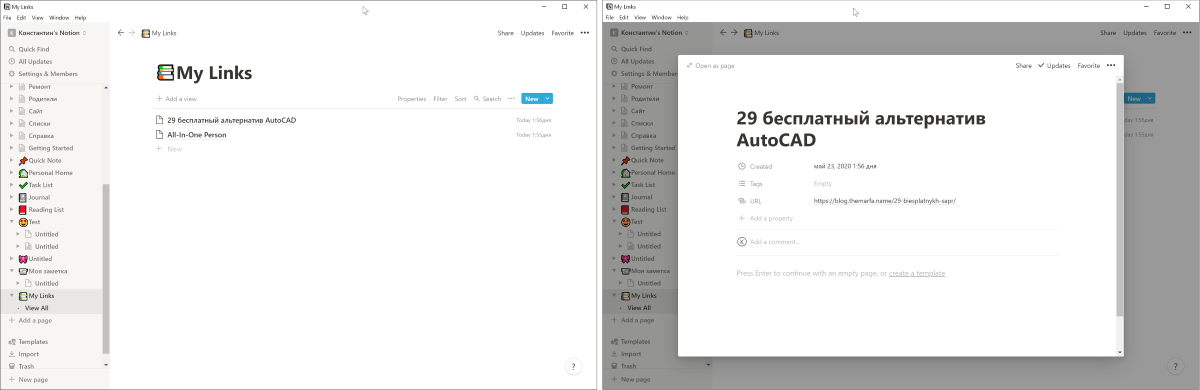Click URL property link icon in popup
Image resolution: width=1200 pixels, height=390 pixels.
(x=741, y=200)
